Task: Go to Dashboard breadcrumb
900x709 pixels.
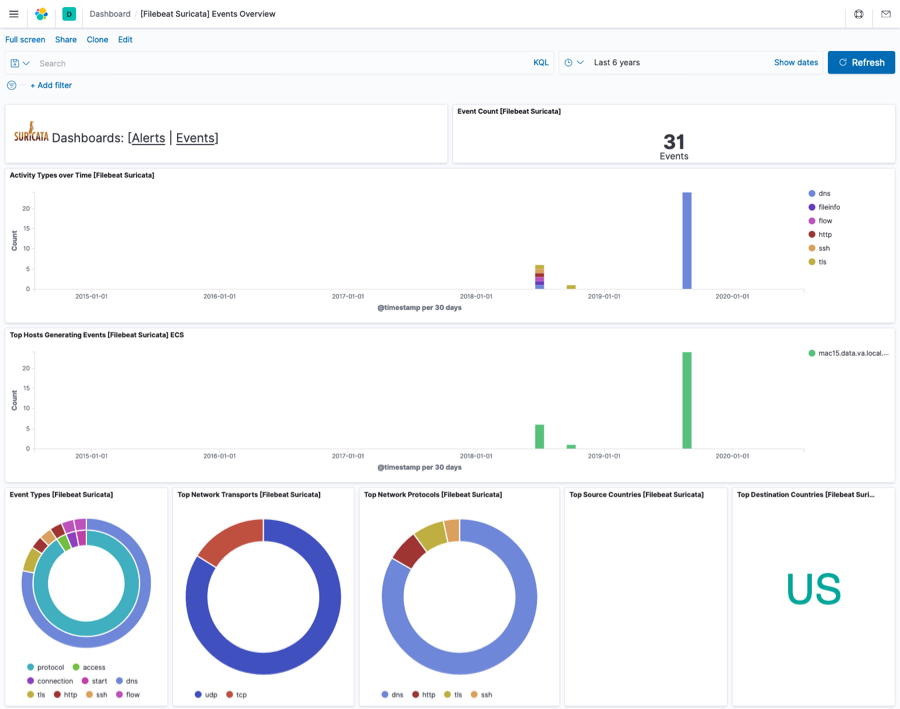Action: coord(110,14)
